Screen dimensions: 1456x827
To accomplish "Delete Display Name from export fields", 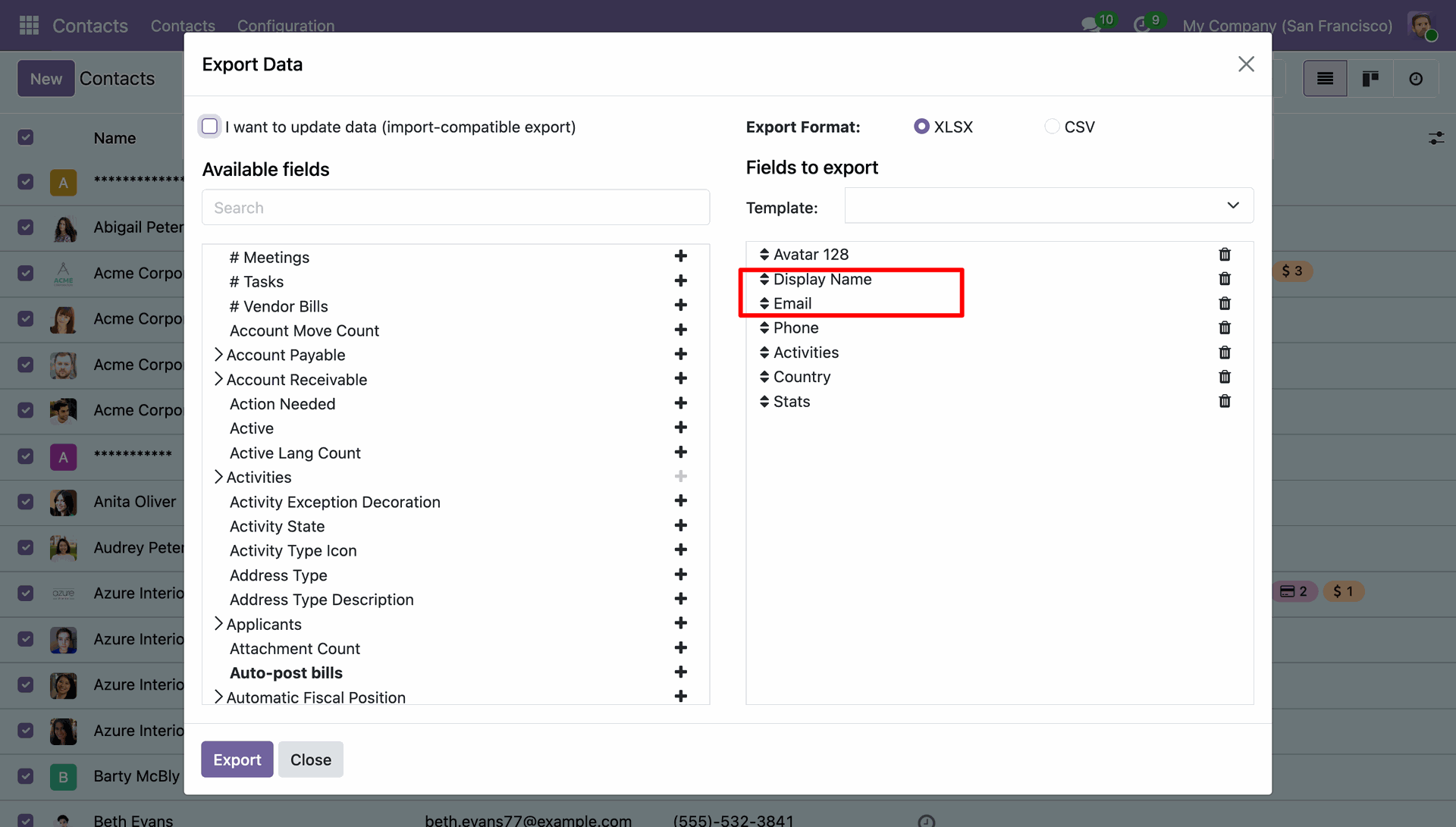I will (x=1224, y=279).
